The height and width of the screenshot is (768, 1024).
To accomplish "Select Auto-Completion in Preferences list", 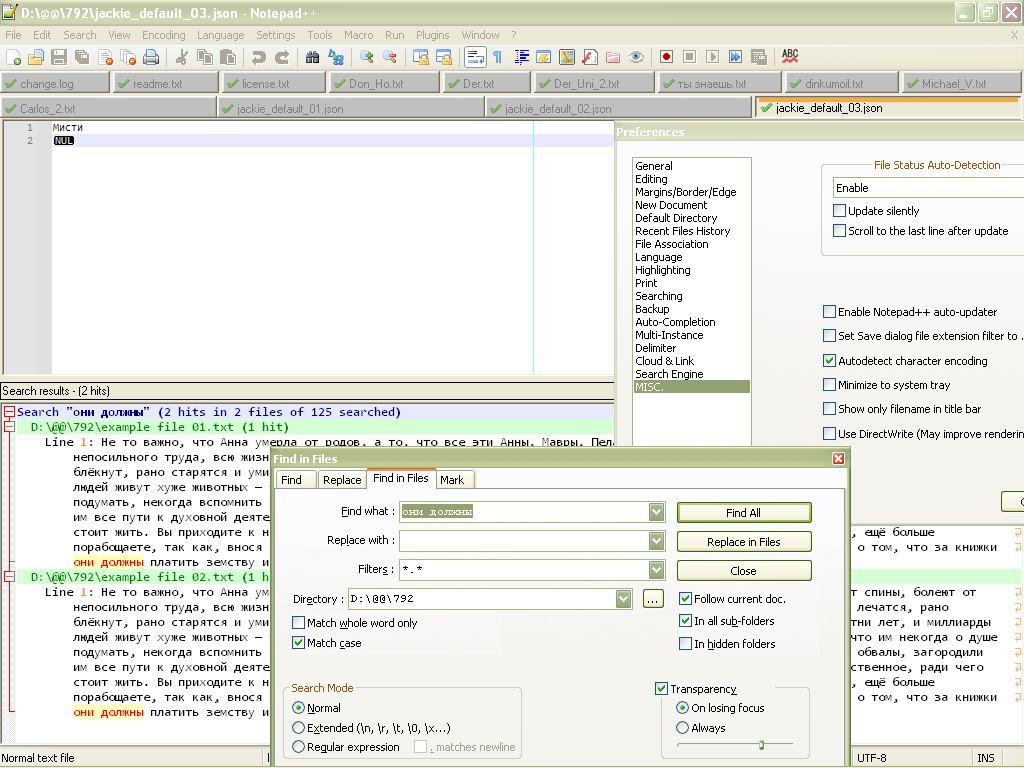I will (675, 322).
